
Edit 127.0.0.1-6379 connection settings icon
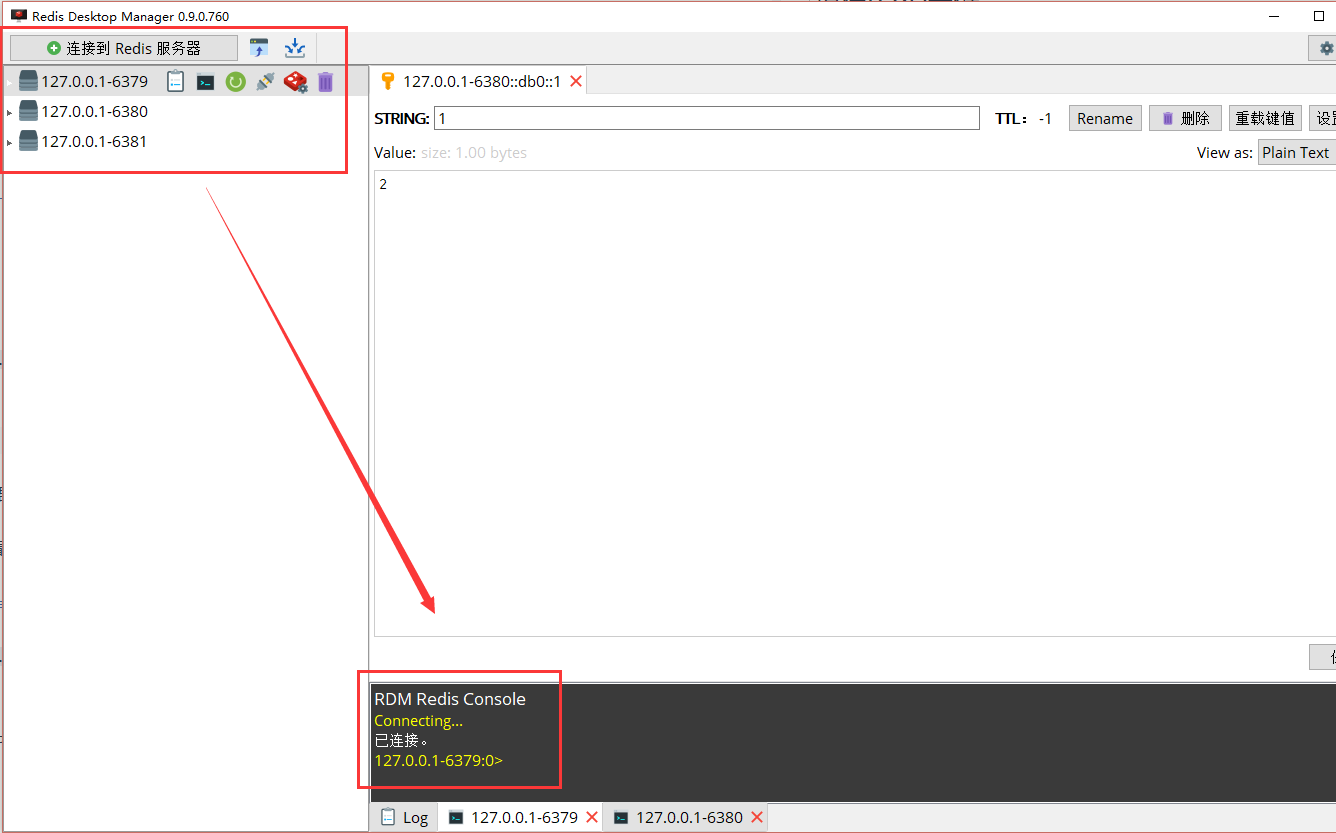[296, 82]
